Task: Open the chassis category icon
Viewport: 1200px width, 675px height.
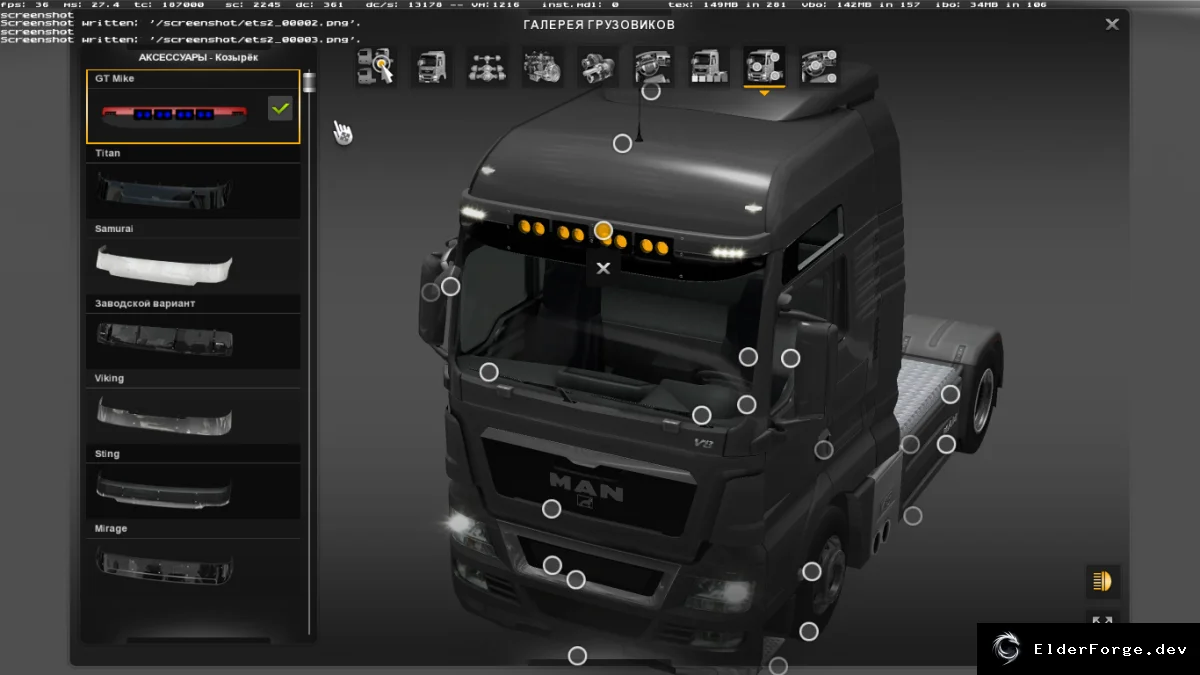Action: 486,67
